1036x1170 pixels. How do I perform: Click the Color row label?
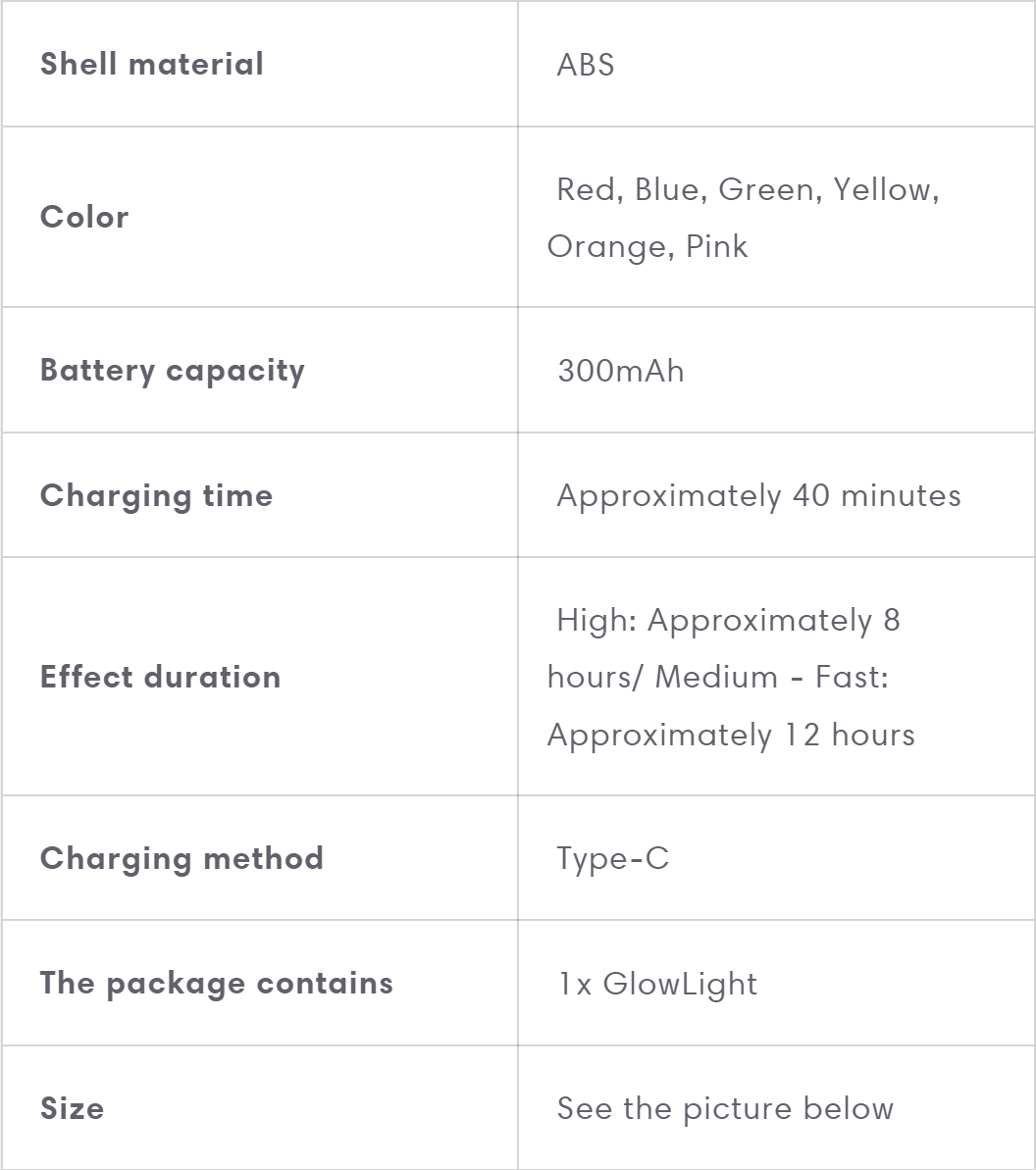84,217
